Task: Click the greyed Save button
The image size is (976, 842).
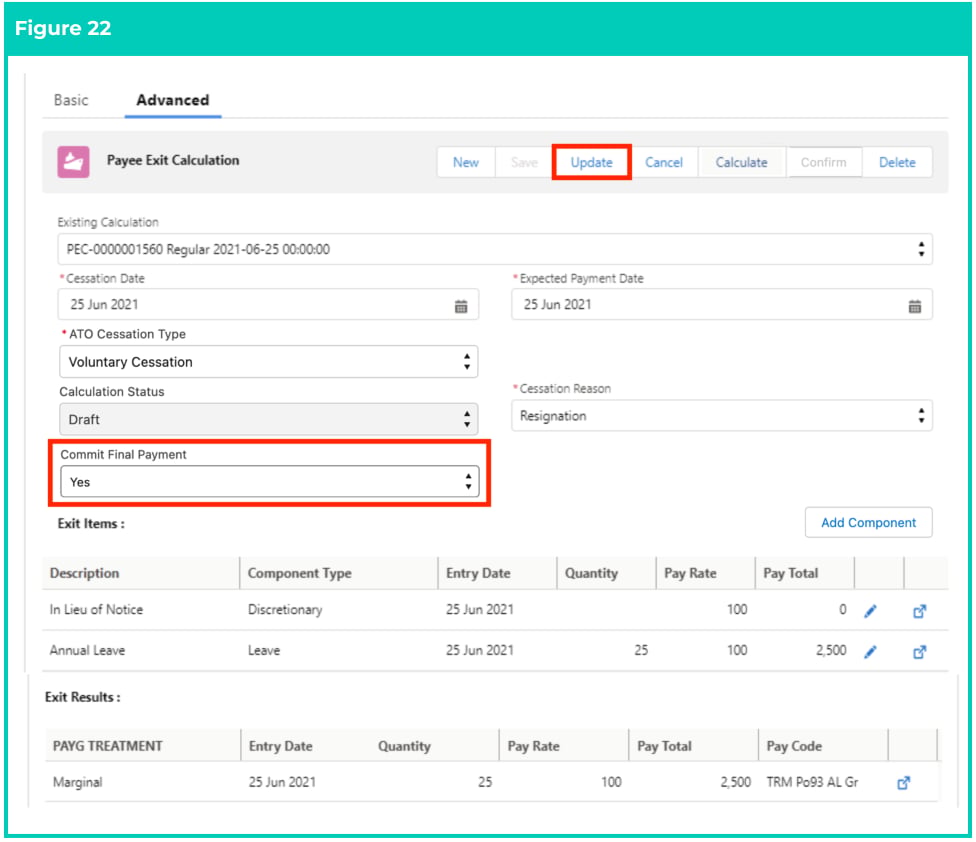Action: pyautogui.click(x=523, y=162)
